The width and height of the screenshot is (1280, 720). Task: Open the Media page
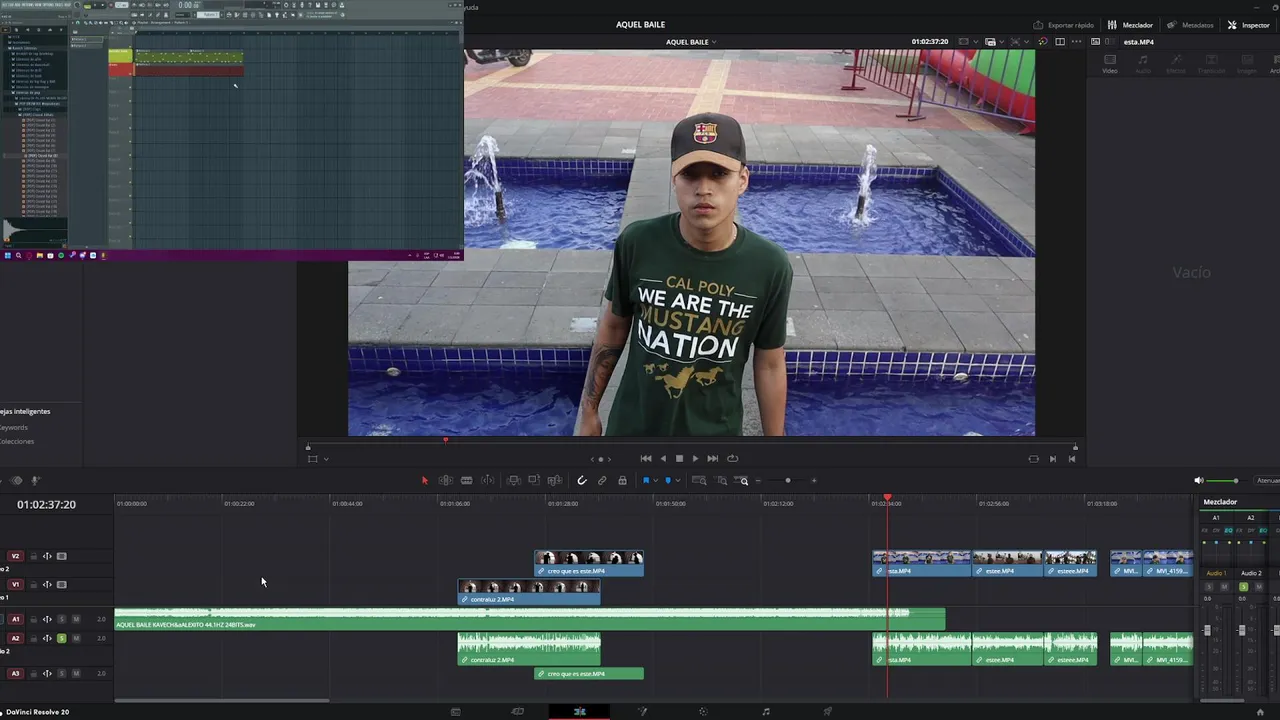tap(456, 712)
